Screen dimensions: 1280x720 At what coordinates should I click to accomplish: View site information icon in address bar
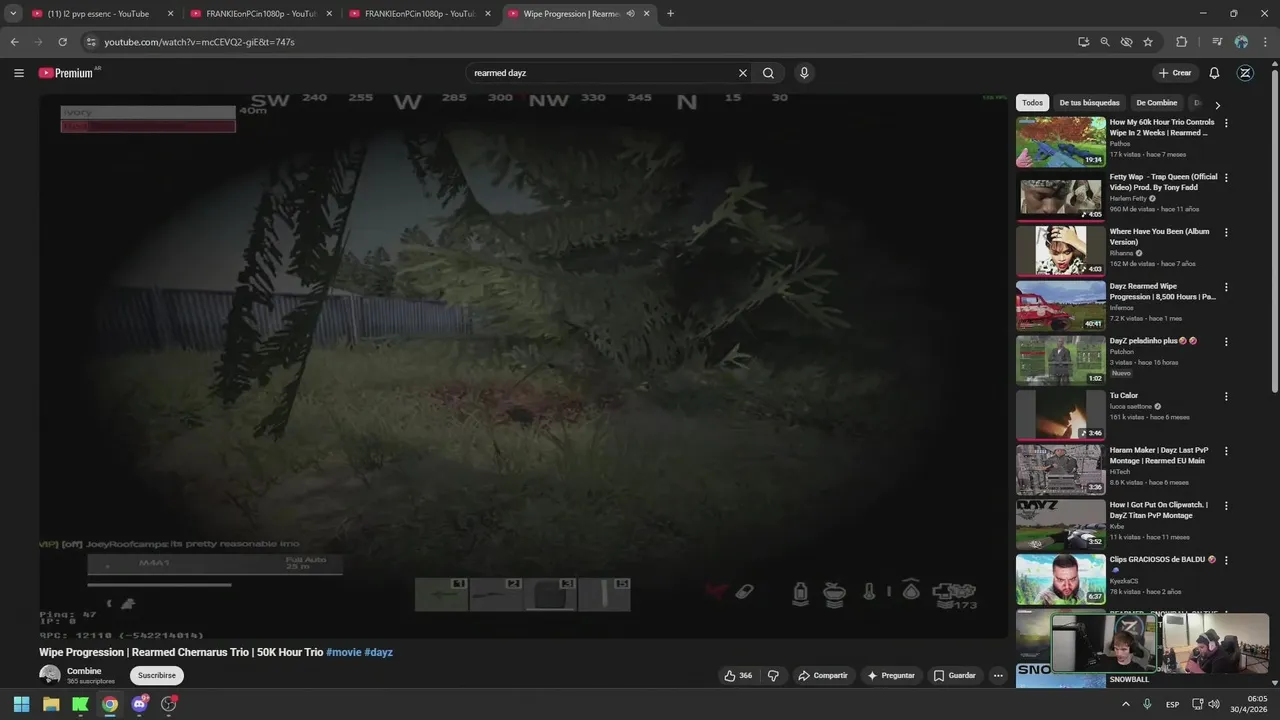point(91,42)
